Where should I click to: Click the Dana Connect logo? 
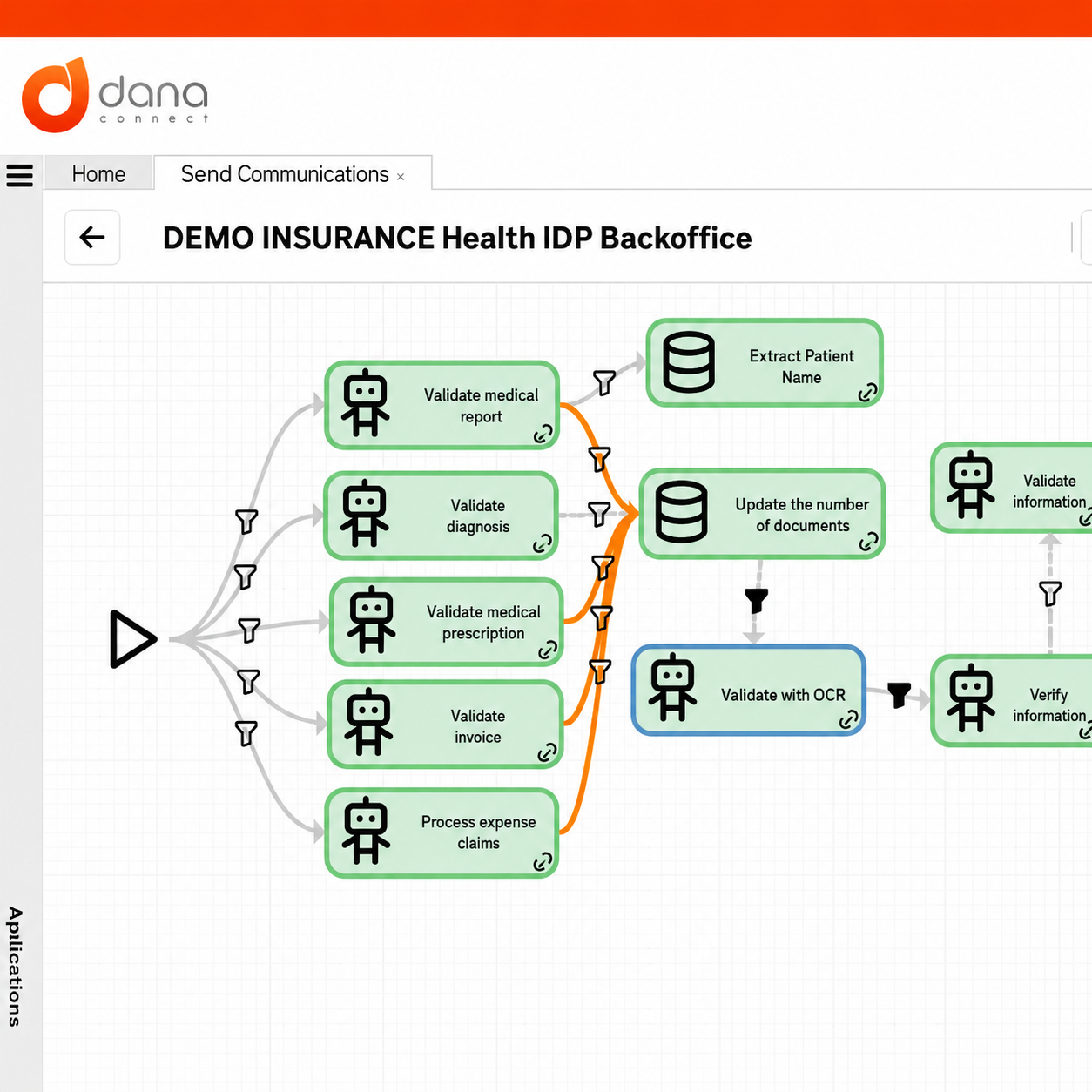115,95
